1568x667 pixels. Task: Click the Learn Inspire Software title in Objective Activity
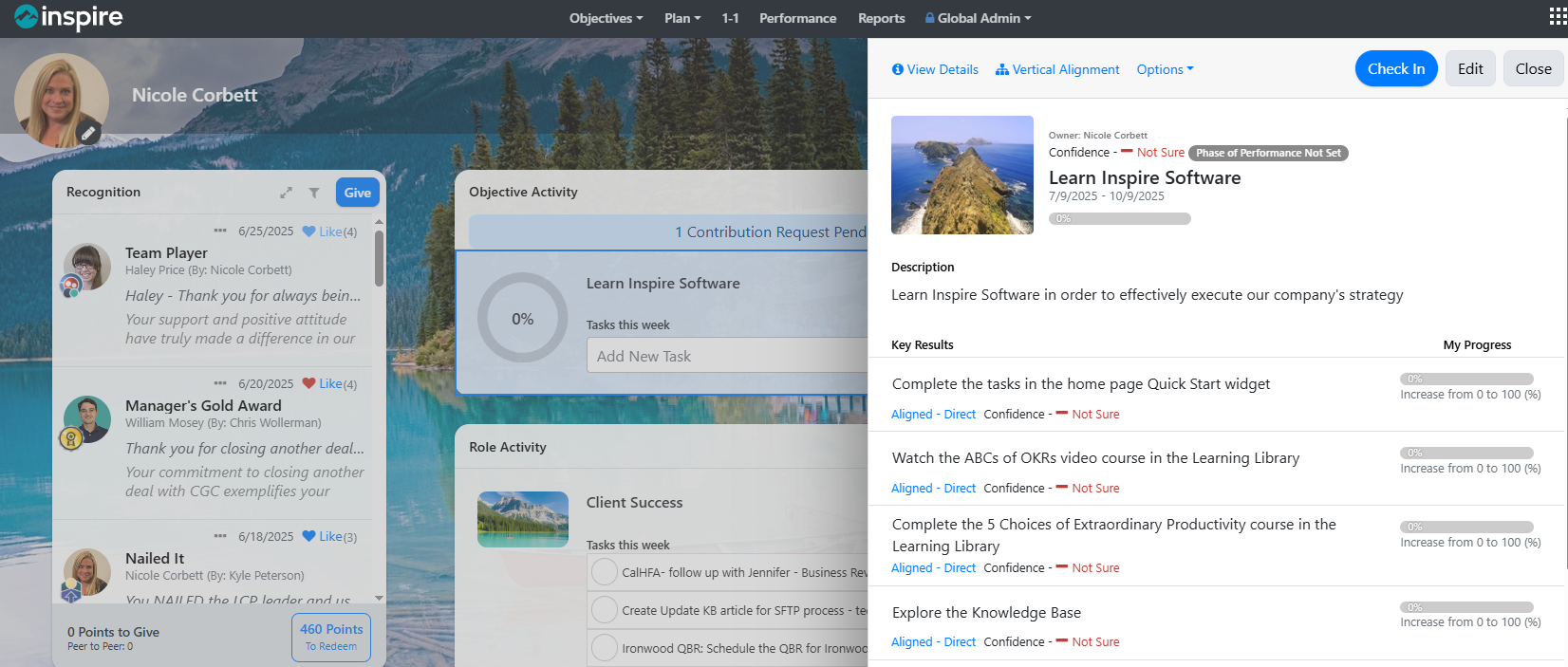click(663, 283)
